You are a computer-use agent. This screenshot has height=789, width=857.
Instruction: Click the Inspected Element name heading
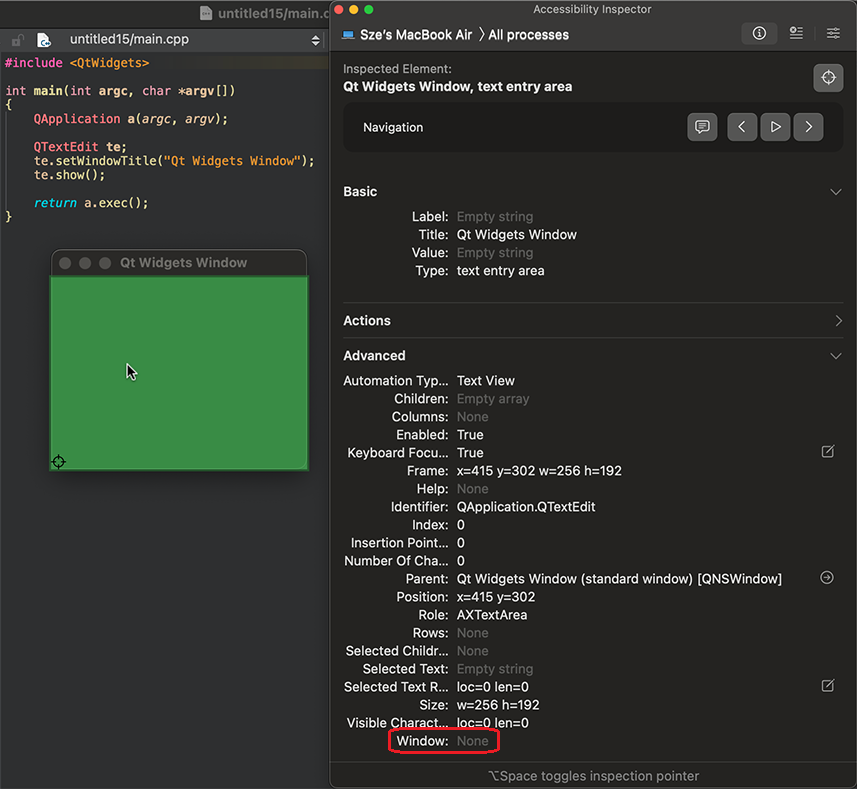[x=457, y=87]
